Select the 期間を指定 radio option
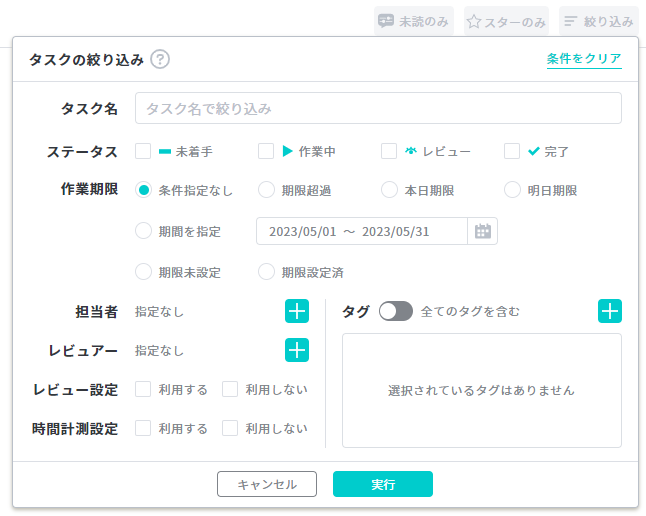The width and height of the screenshot is (646, 516). [143, 231]
